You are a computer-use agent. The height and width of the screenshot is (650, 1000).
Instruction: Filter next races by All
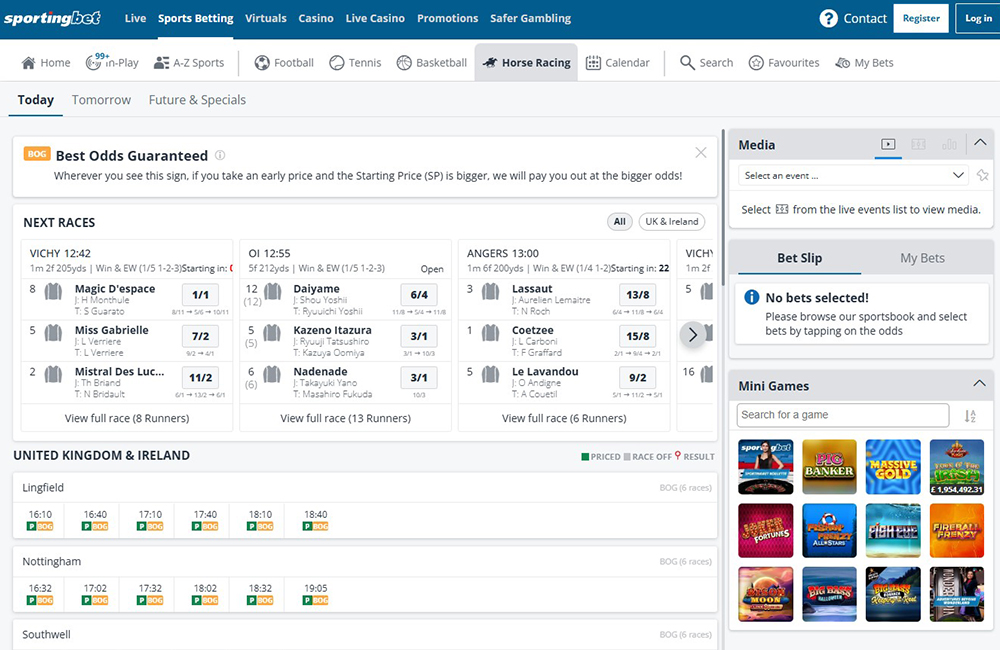[619, 221]
